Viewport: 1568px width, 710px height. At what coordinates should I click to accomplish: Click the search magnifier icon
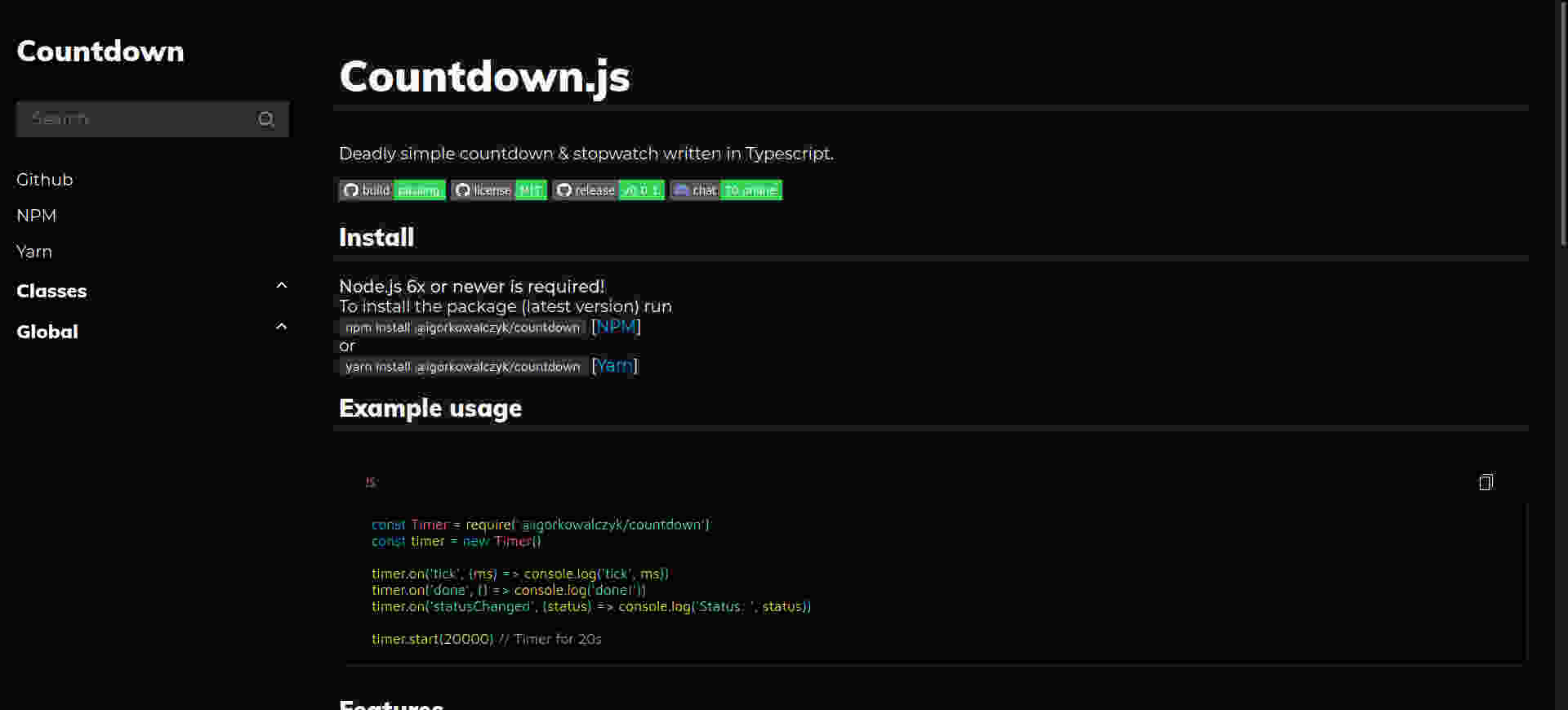(266, 119)
